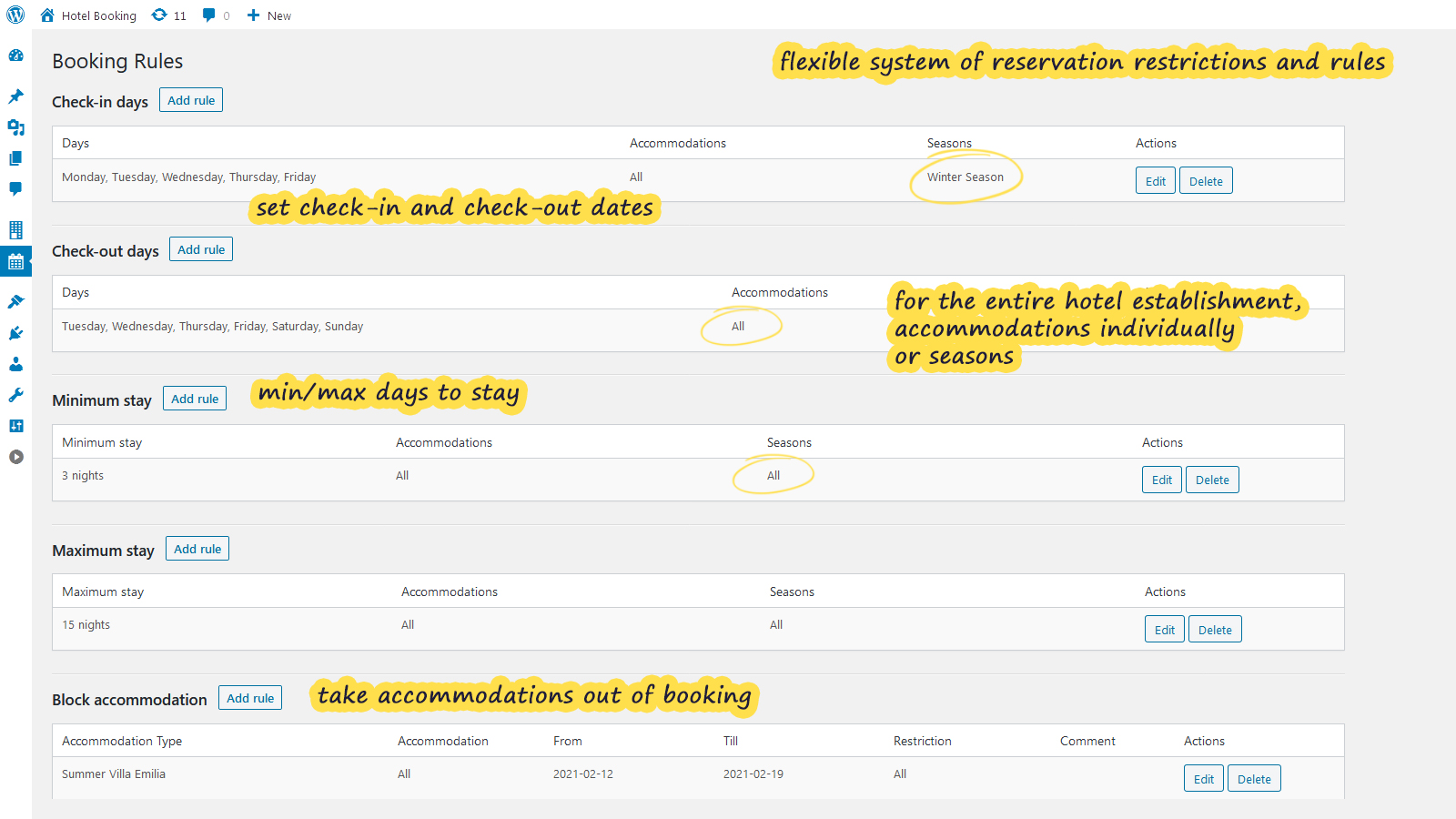Open Comments via the speech bubble icon
The width and height of the screenshot is (1456, 819).
[15, 189]
